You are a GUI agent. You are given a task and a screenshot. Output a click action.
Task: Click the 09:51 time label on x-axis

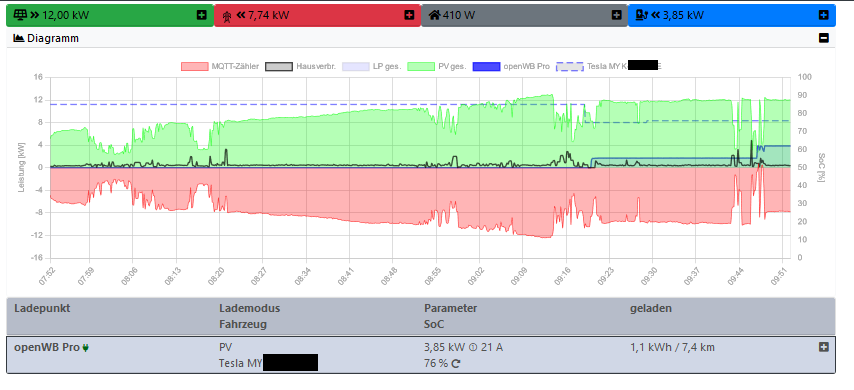[x=779, y=276]
